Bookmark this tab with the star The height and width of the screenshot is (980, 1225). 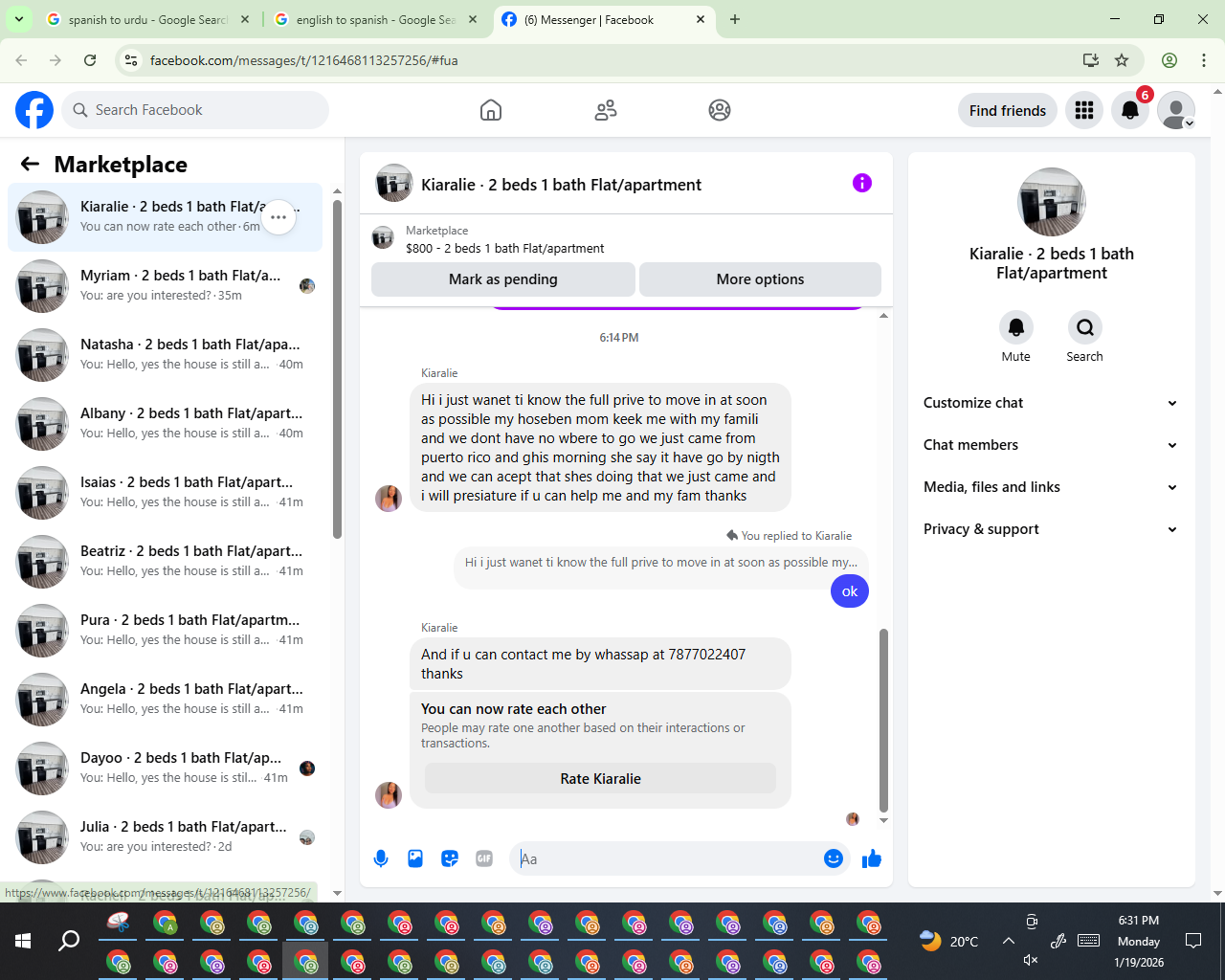click(1122, 60)
